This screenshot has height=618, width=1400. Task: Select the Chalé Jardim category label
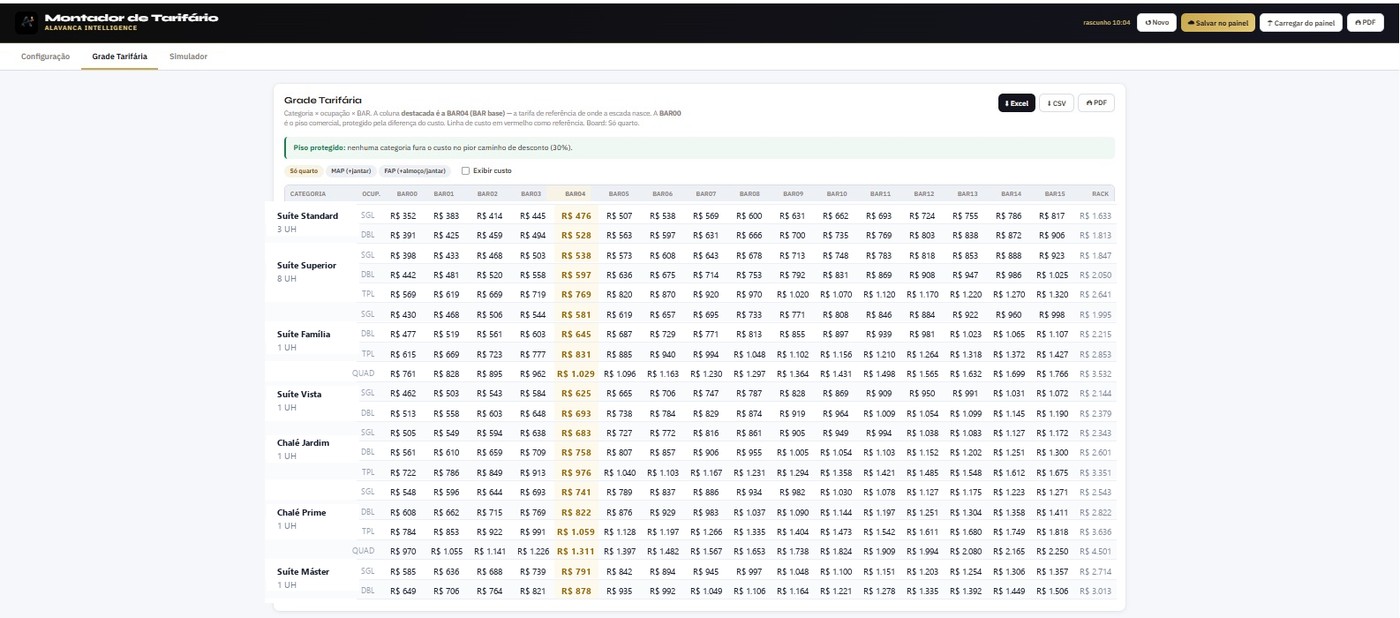pos(303,442)
